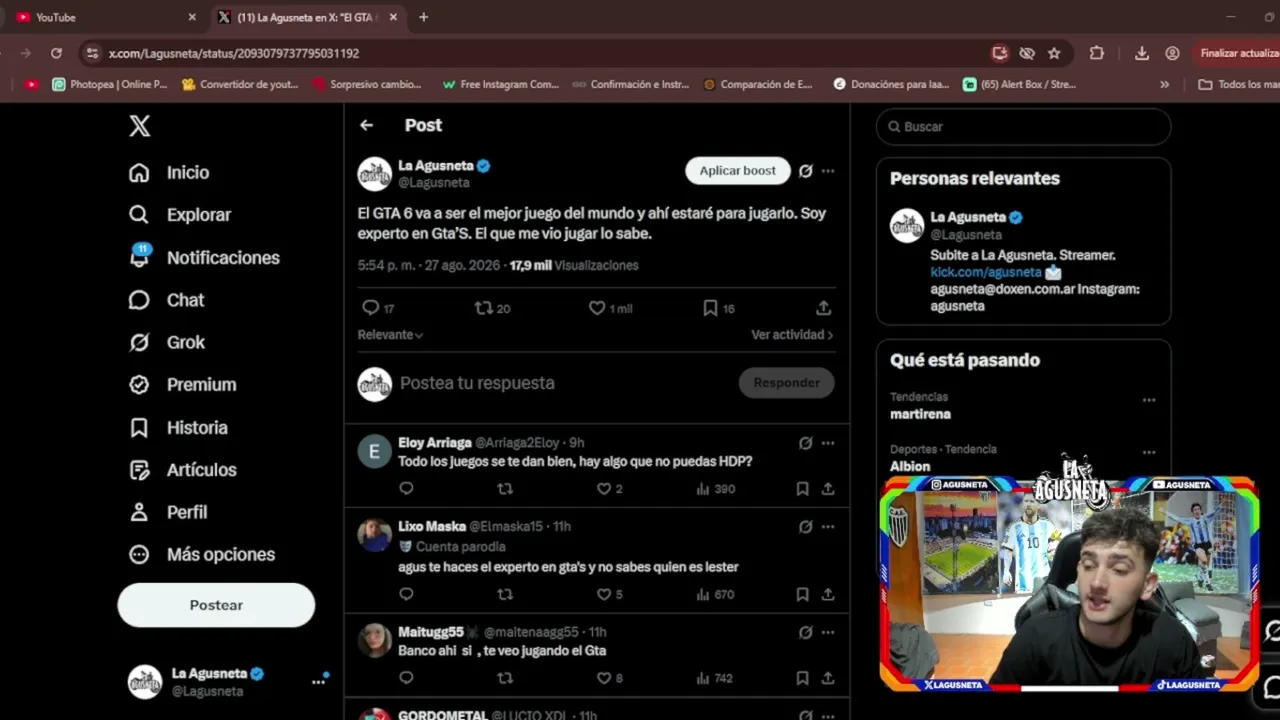The image size is (1280, 720).
Task: Click the Buscar search field
Action: pyautogui.click(x=1024, y=127)
